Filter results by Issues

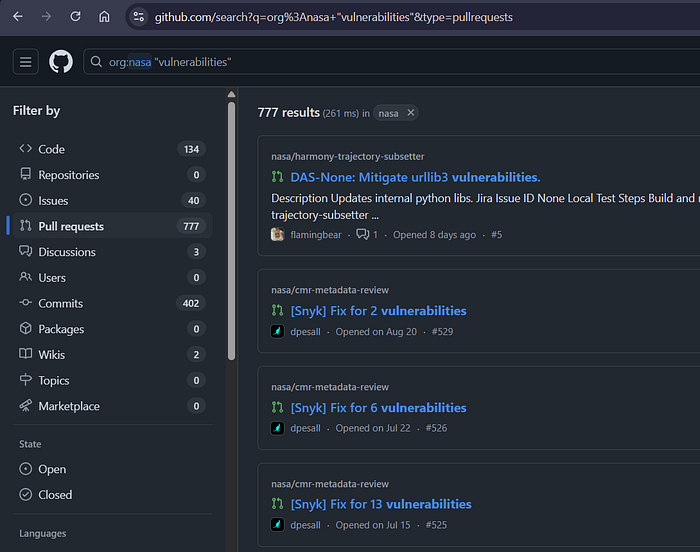click(112, 201)
